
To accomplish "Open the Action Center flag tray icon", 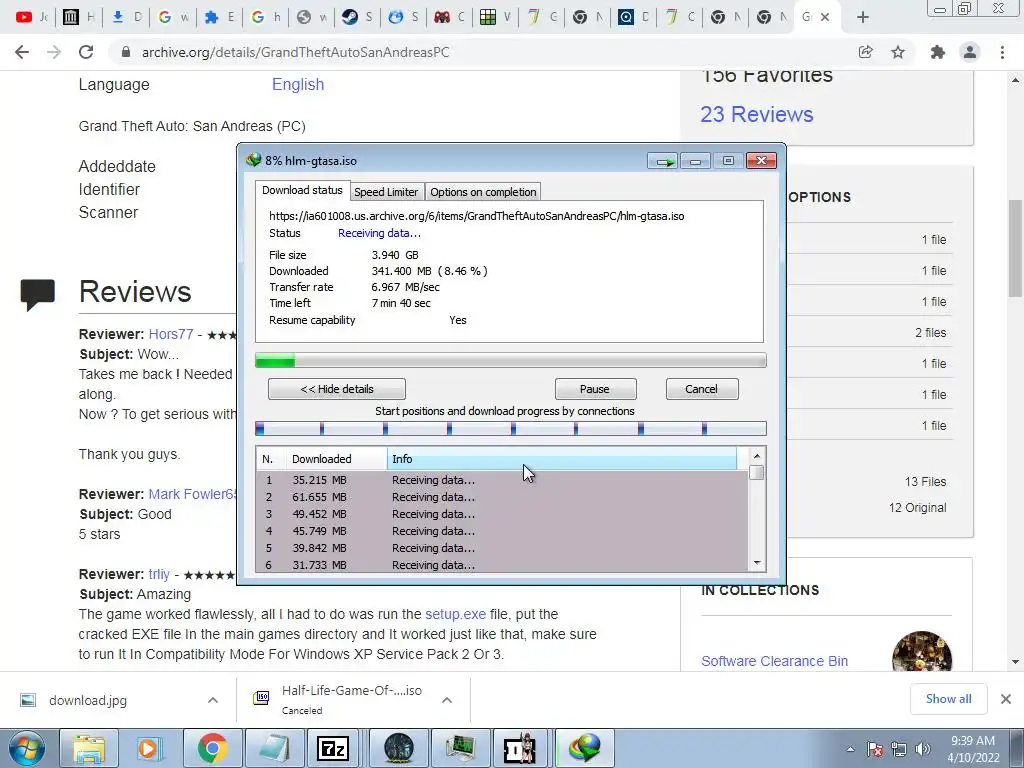I will tap(875, 750).
